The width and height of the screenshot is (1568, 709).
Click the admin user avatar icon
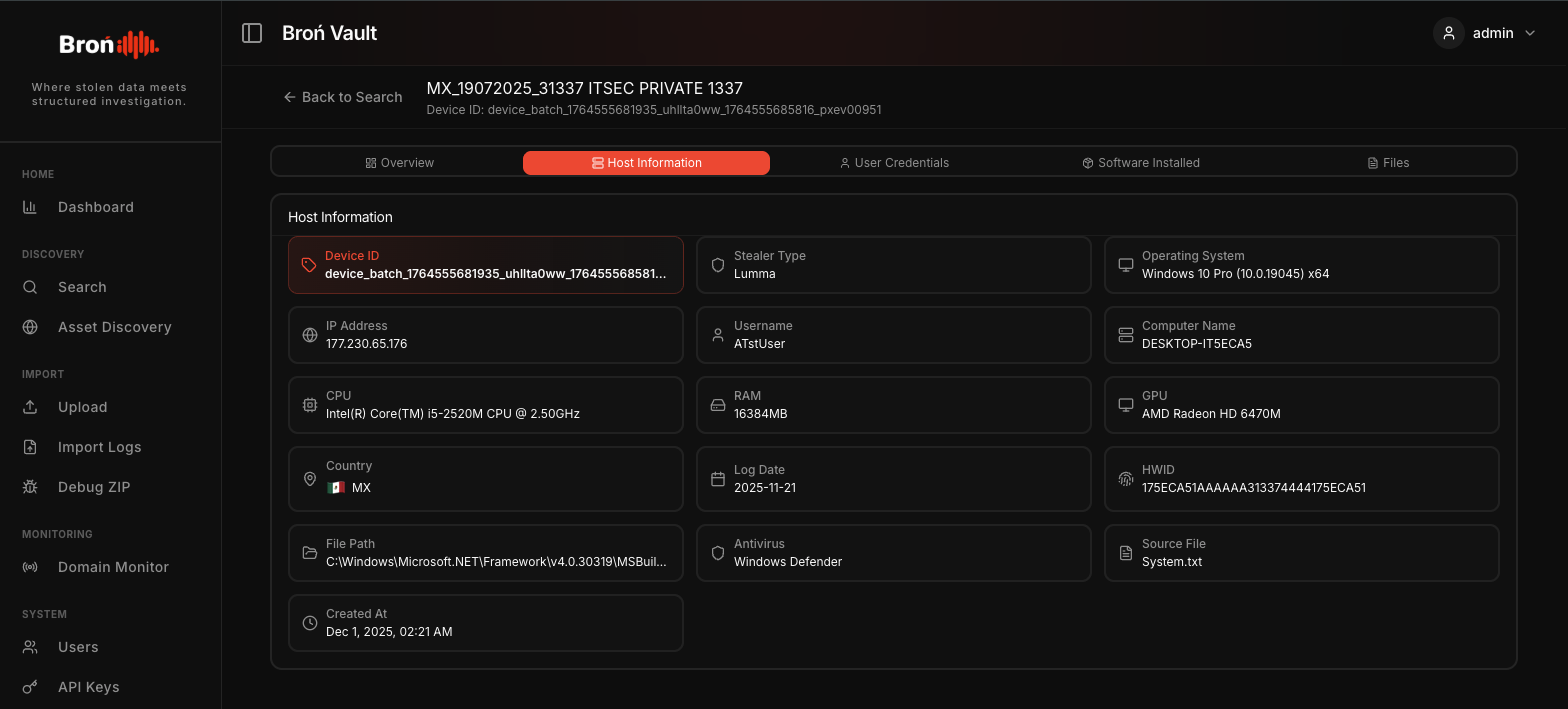tap(1449, 33)
